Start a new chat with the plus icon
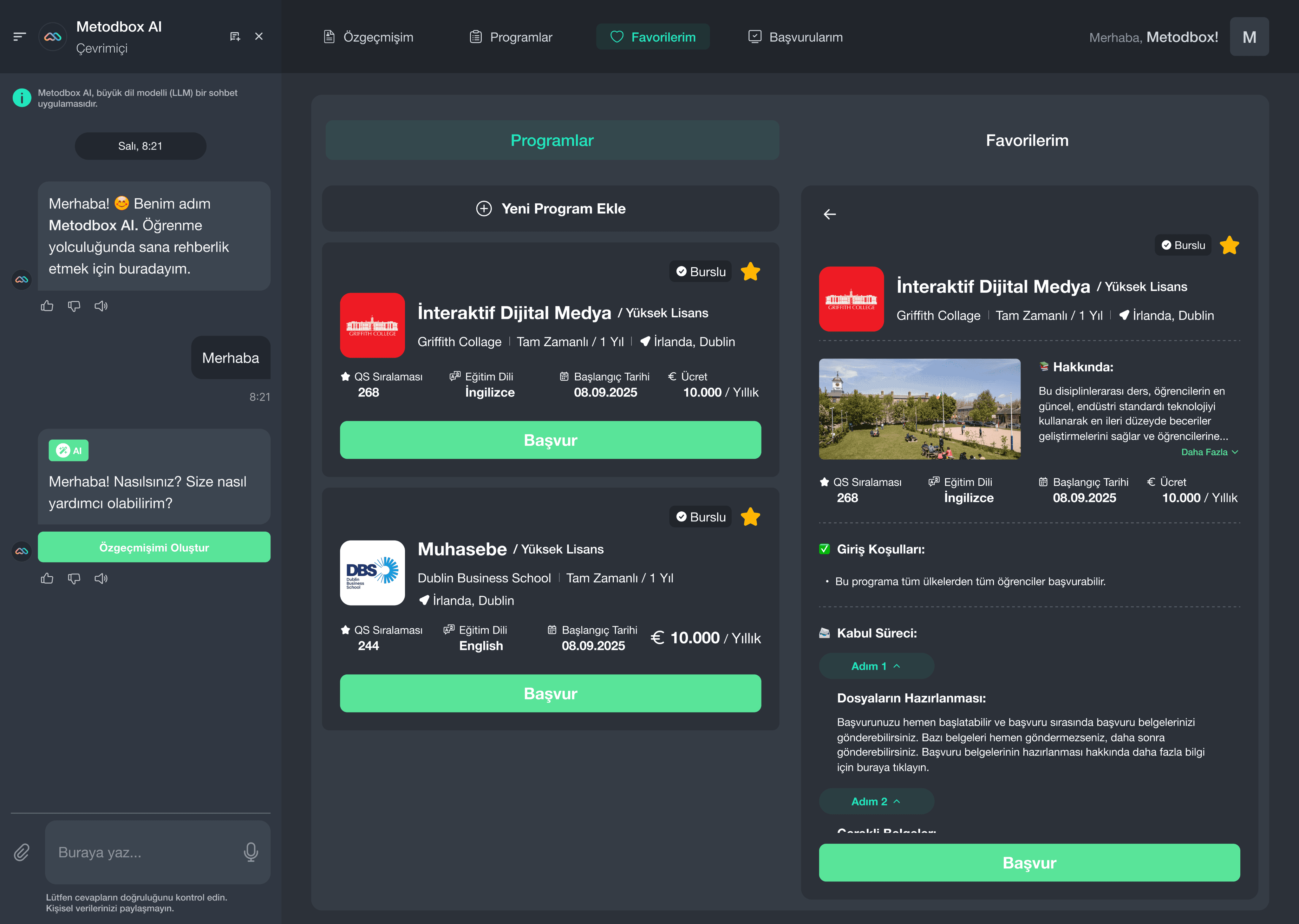This screenshot has width=1299, height=924. pyautogui.click(x=235, y=37)
